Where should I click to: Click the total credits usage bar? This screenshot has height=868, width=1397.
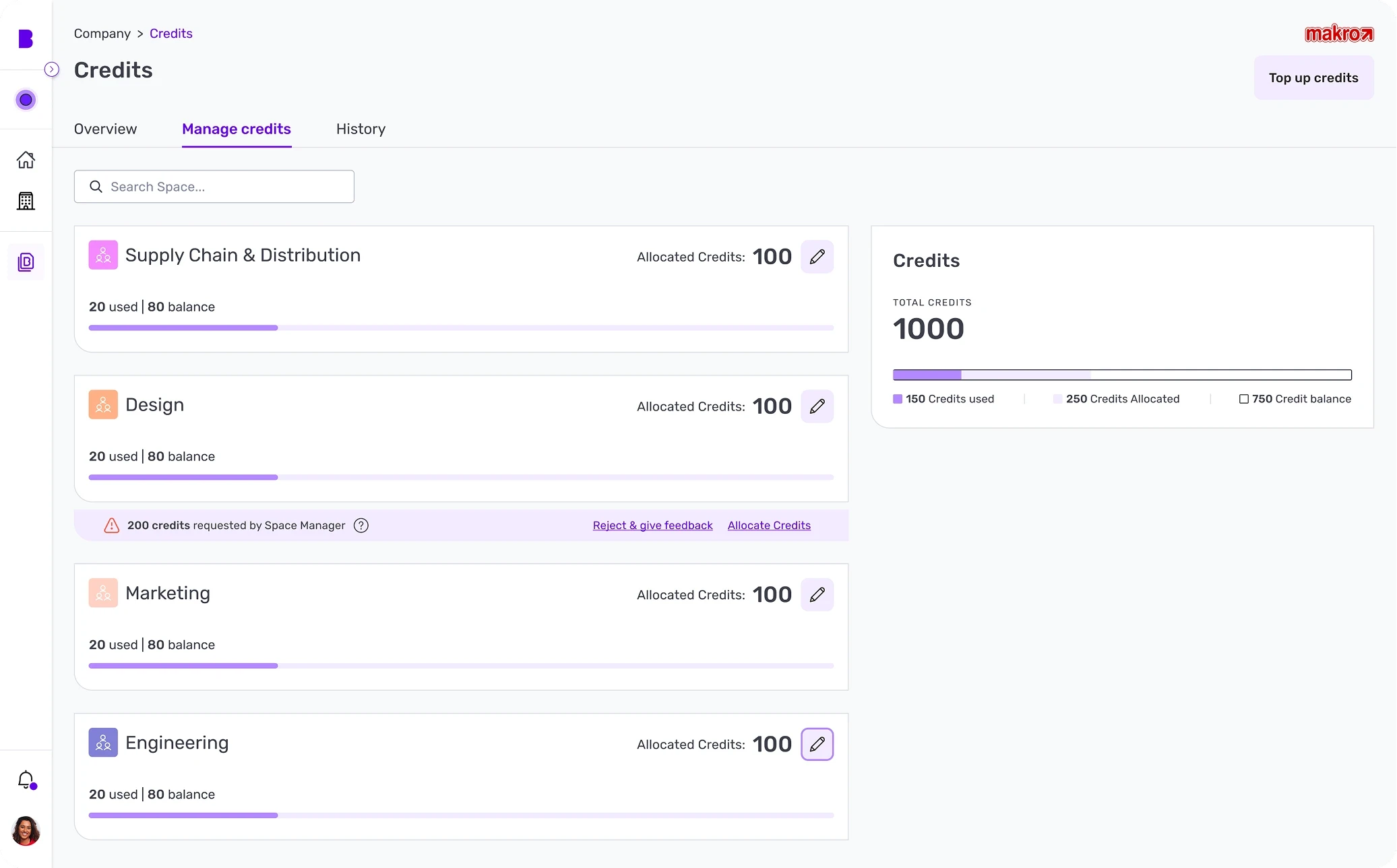pyautogui.click(x=1122, y=375)
